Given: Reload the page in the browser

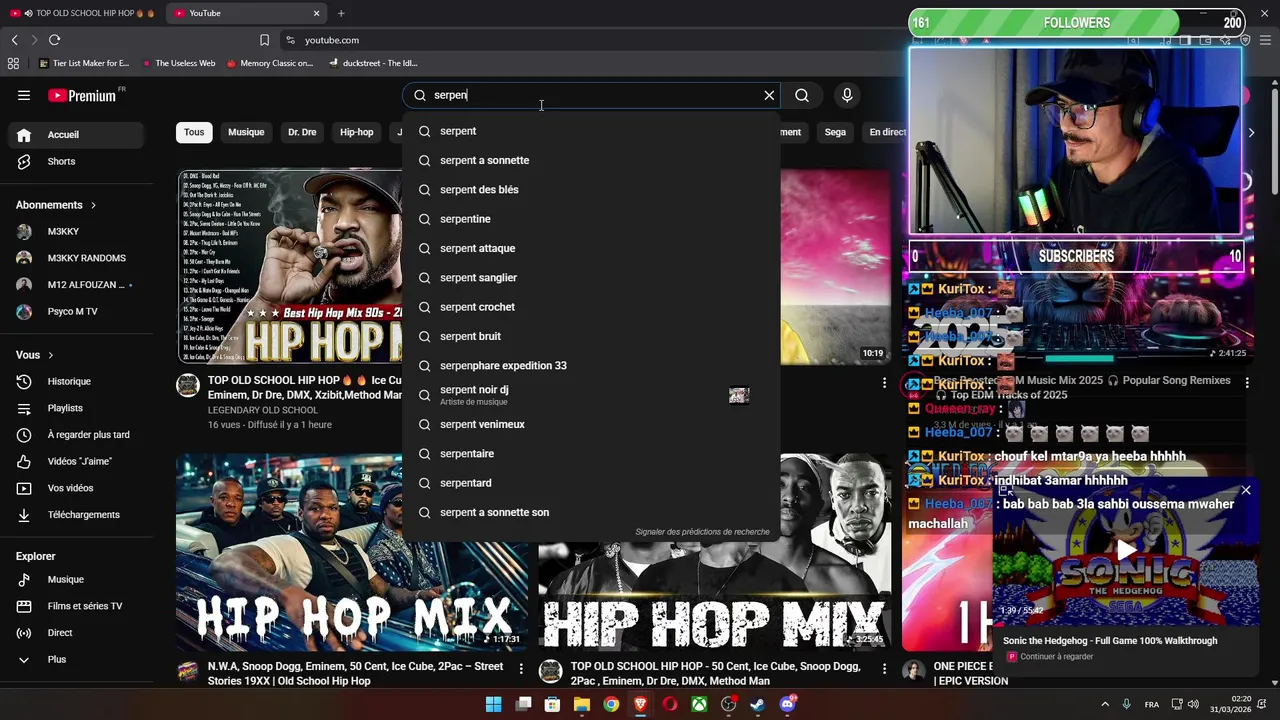Looking at the screenshot, I should pos(54,40).
